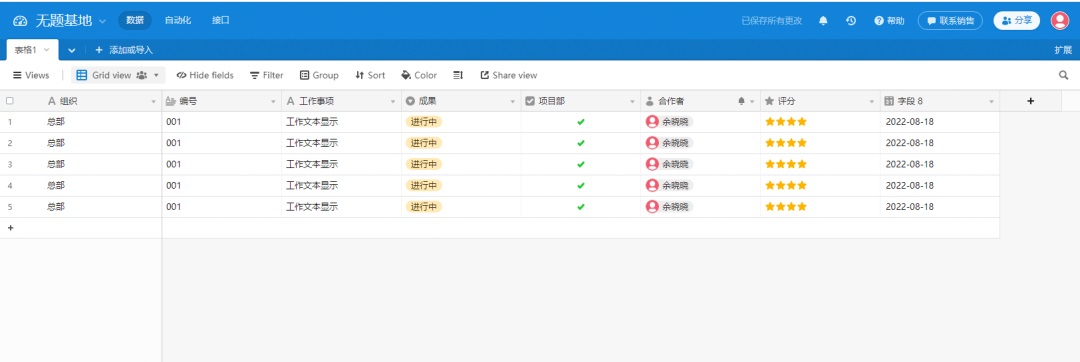
Task: Toggle the 项目部 checkbox in row 3
Action: 581,164
